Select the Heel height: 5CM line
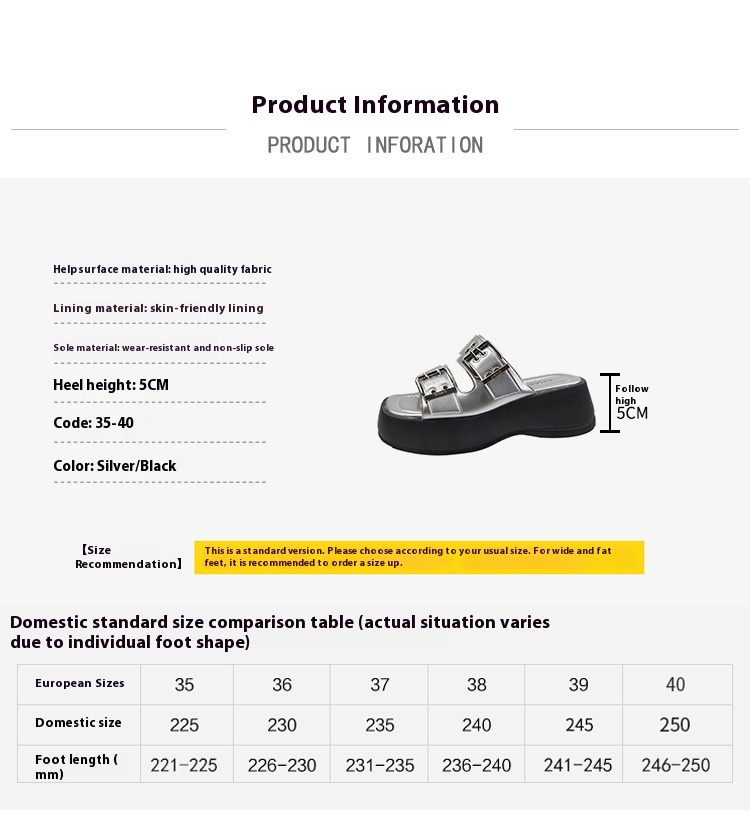The image size is (750, 838). (111, 385)
